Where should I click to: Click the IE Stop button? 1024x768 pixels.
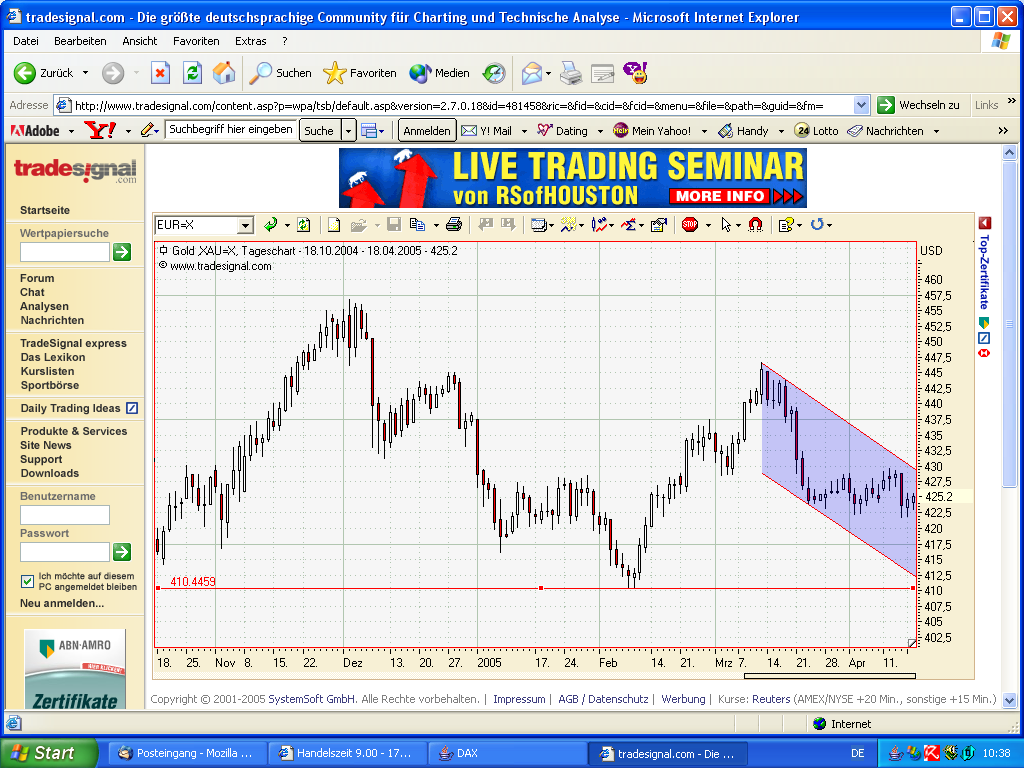pyautogui.click(x=160, y=72)
